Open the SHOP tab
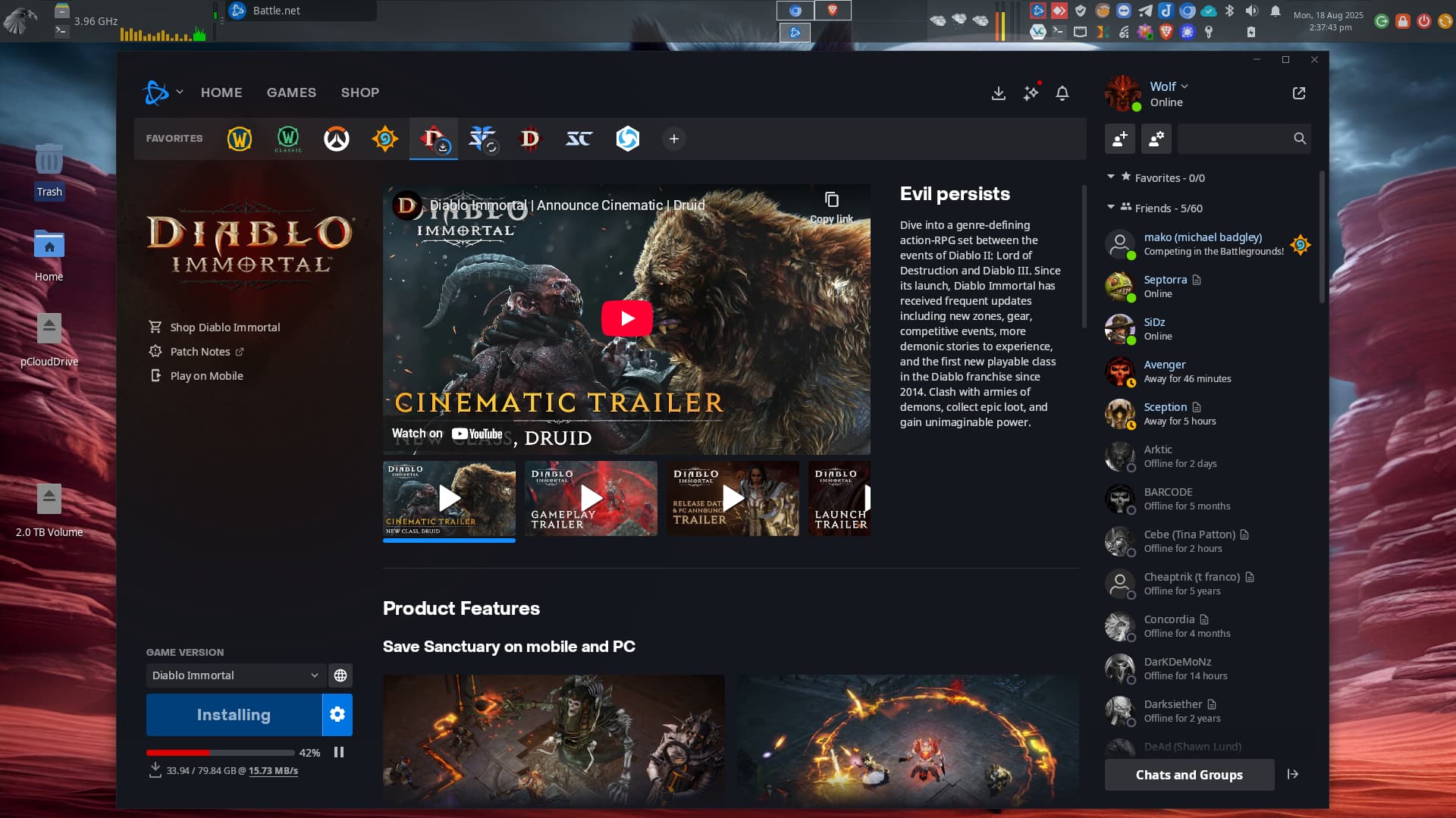The width and height of the screenshot is (1456, 818). tap(359, 92)
